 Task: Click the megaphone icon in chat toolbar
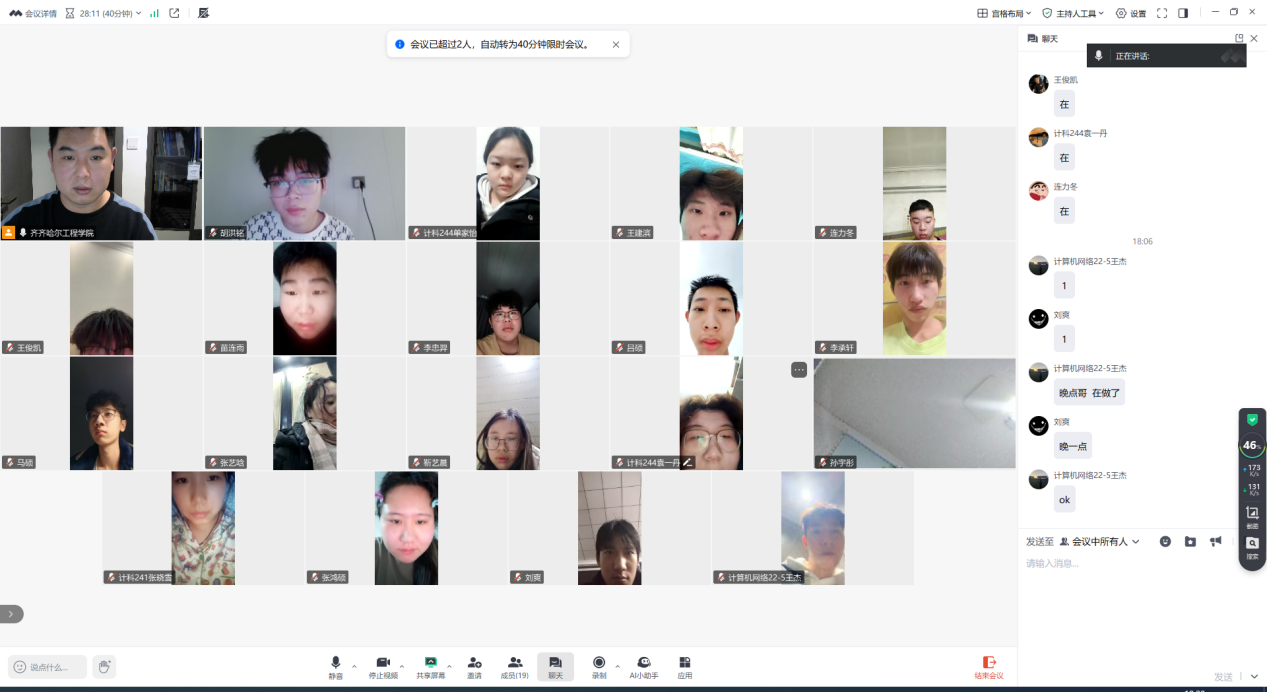[x=1215, y=541]
